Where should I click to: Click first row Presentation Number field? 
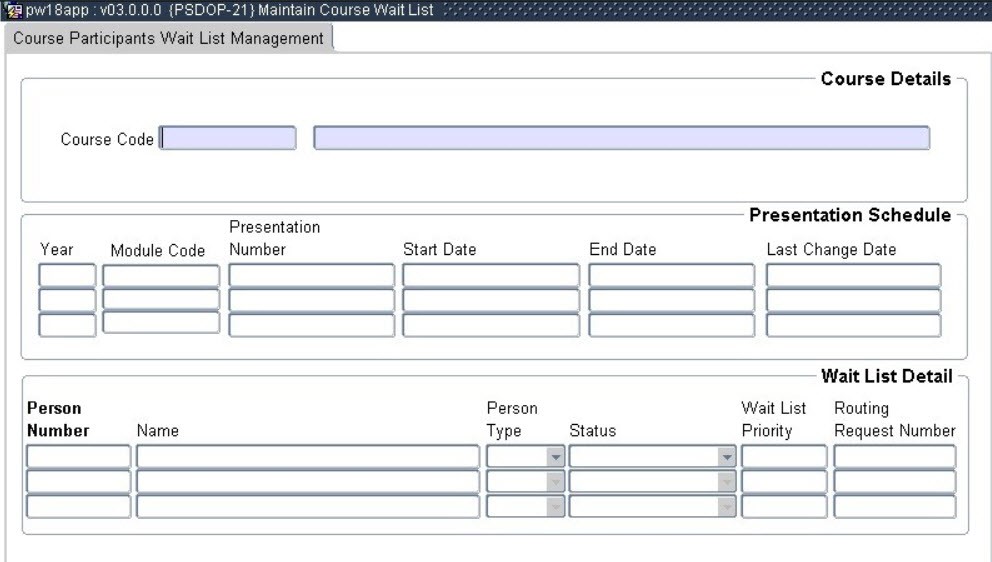pyautogui.click(x=312, y=275)
